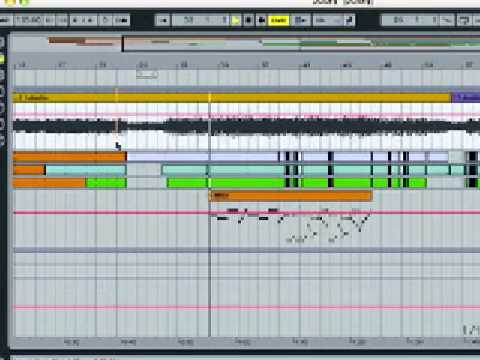
Task: Toggle the metronome in the control bar
Action: (x=121, y=20)
